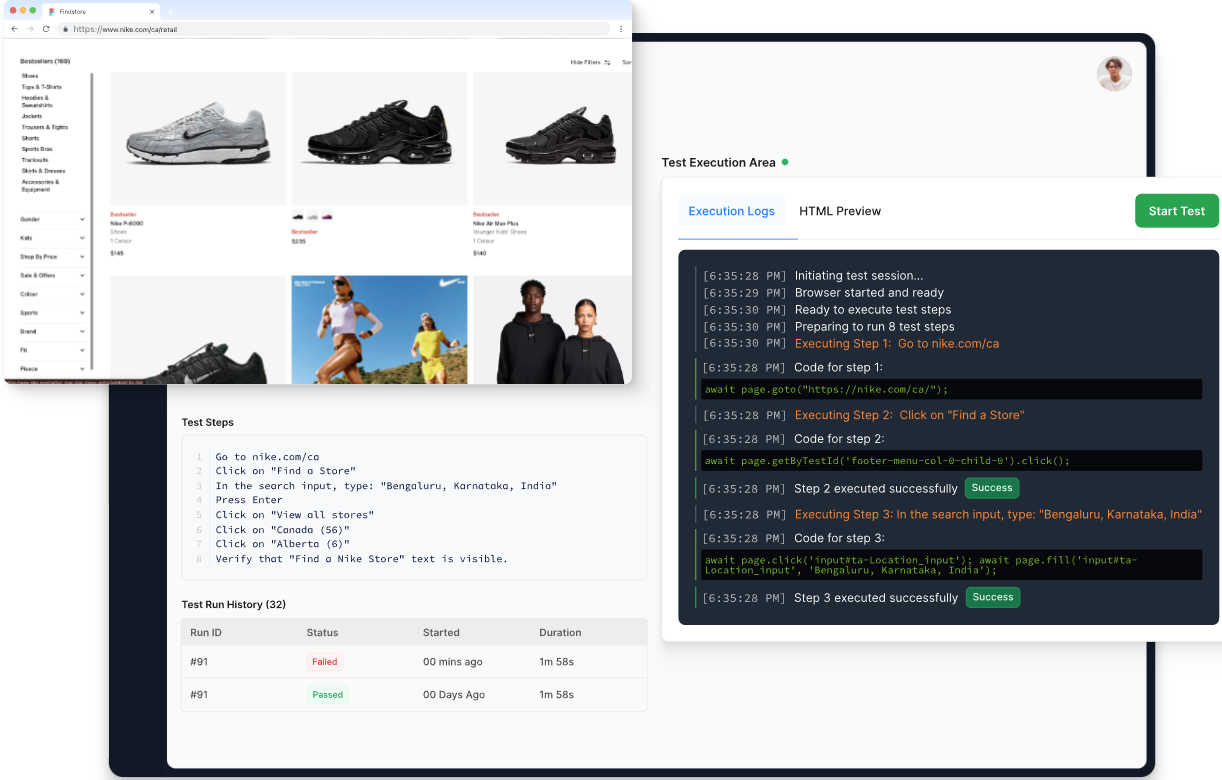
Task: Click the getByTestId code line for step 2
Action: pyautogui.click(x=951, y=461)
